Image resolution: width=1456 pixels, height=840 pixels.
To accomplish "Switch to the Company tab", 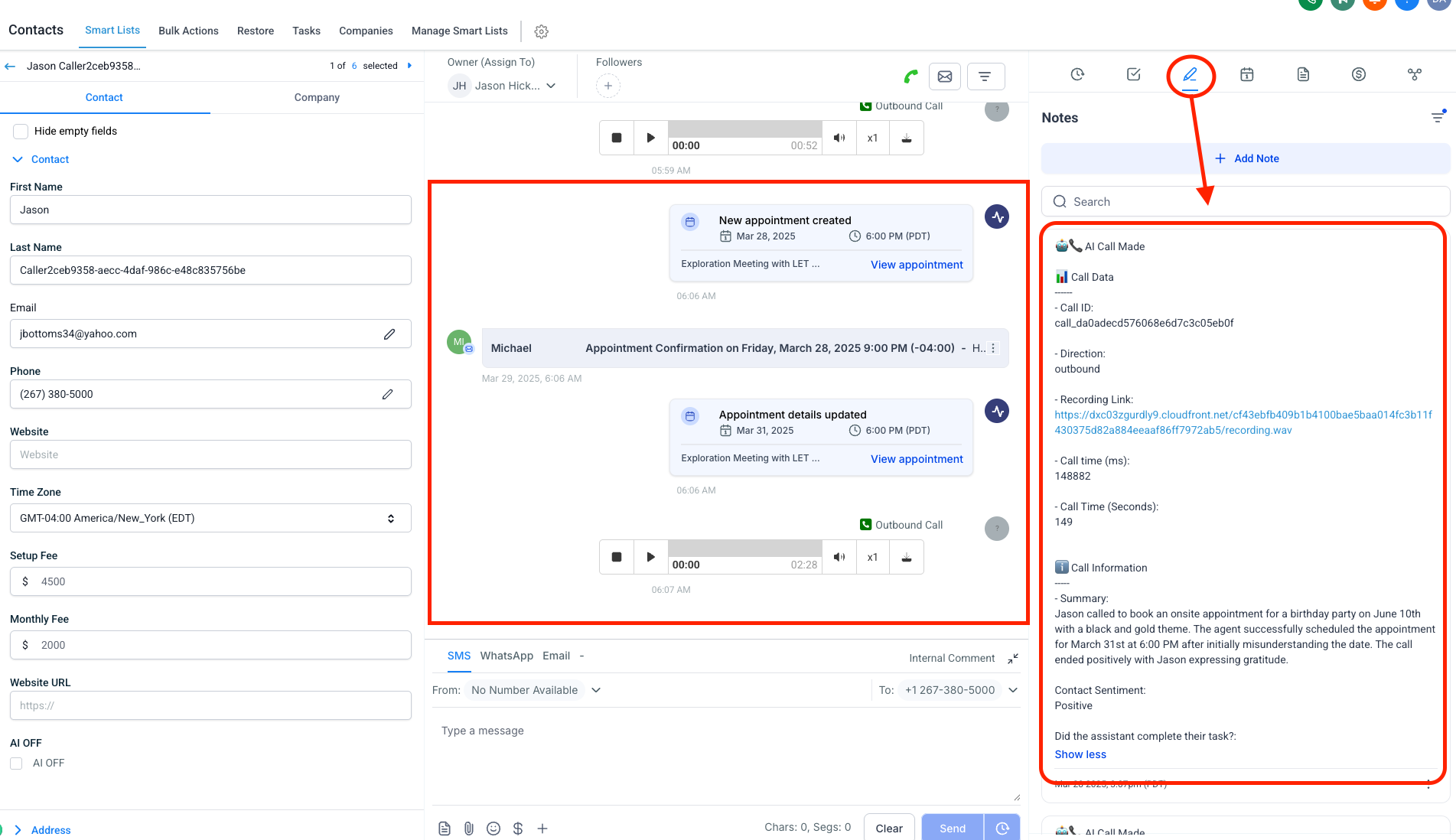I will tap(317, 98).
